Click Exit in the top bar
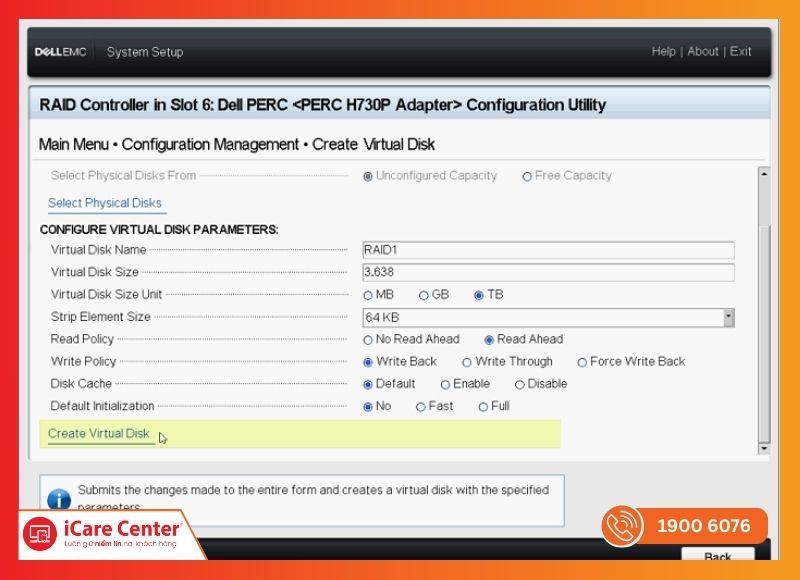Viewport: 800px width, 580px height. click(x=740, y=52)
